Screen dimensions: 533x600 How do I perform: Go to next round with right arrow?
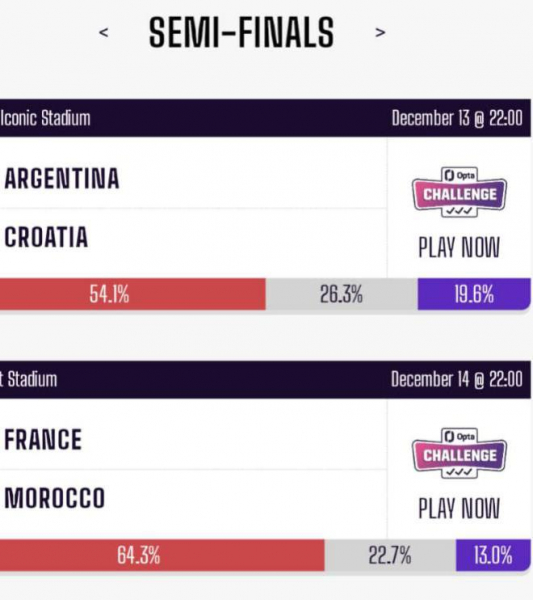pyautogui.click(x=380, y=33)
